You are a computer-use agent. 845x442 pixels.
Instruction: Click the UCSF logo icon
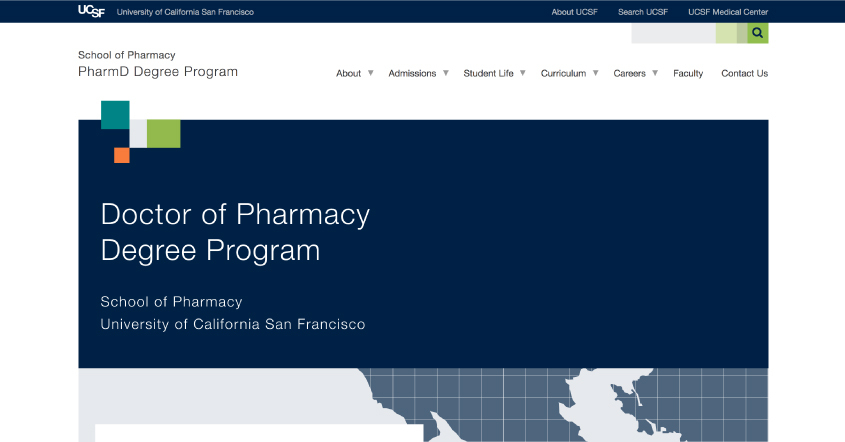pyautogui.click(x=92, y=11)
